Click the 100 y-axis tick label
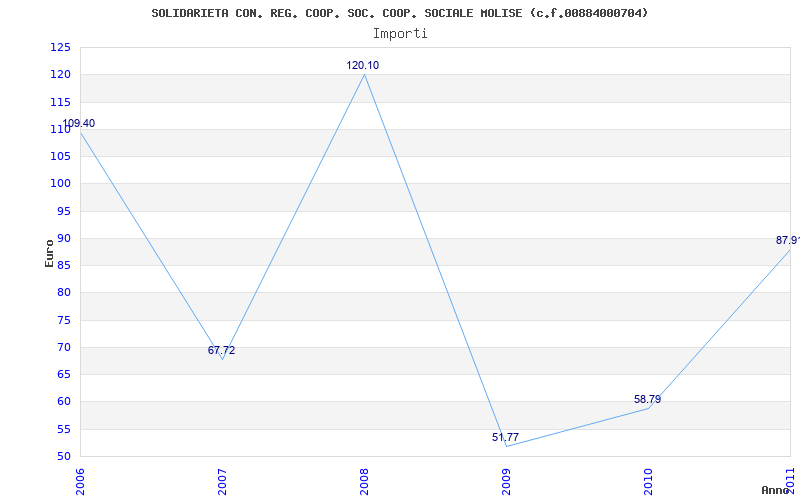The image size is (800, 500). tap(60, 184)
